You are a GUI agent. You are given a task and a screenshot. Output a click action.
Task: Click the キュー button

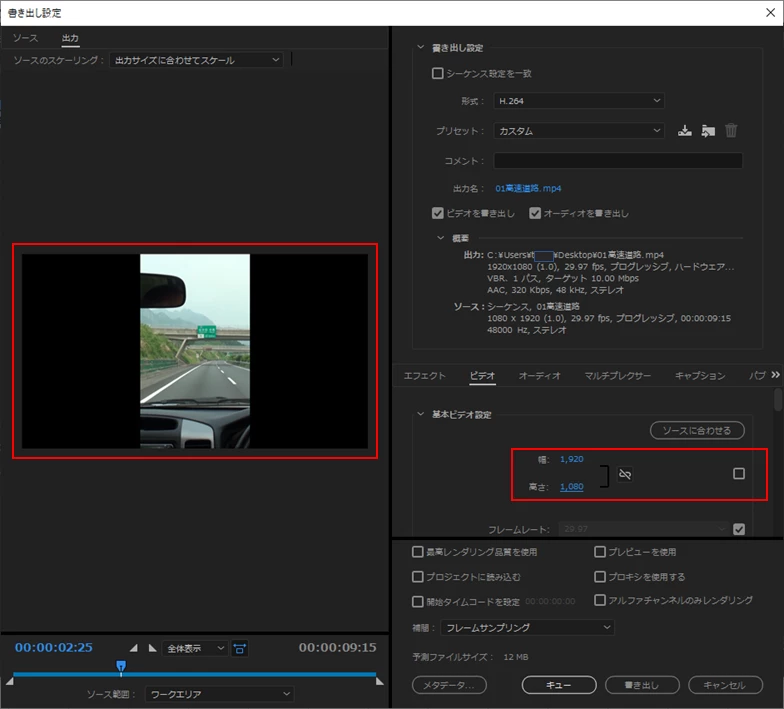559,685
